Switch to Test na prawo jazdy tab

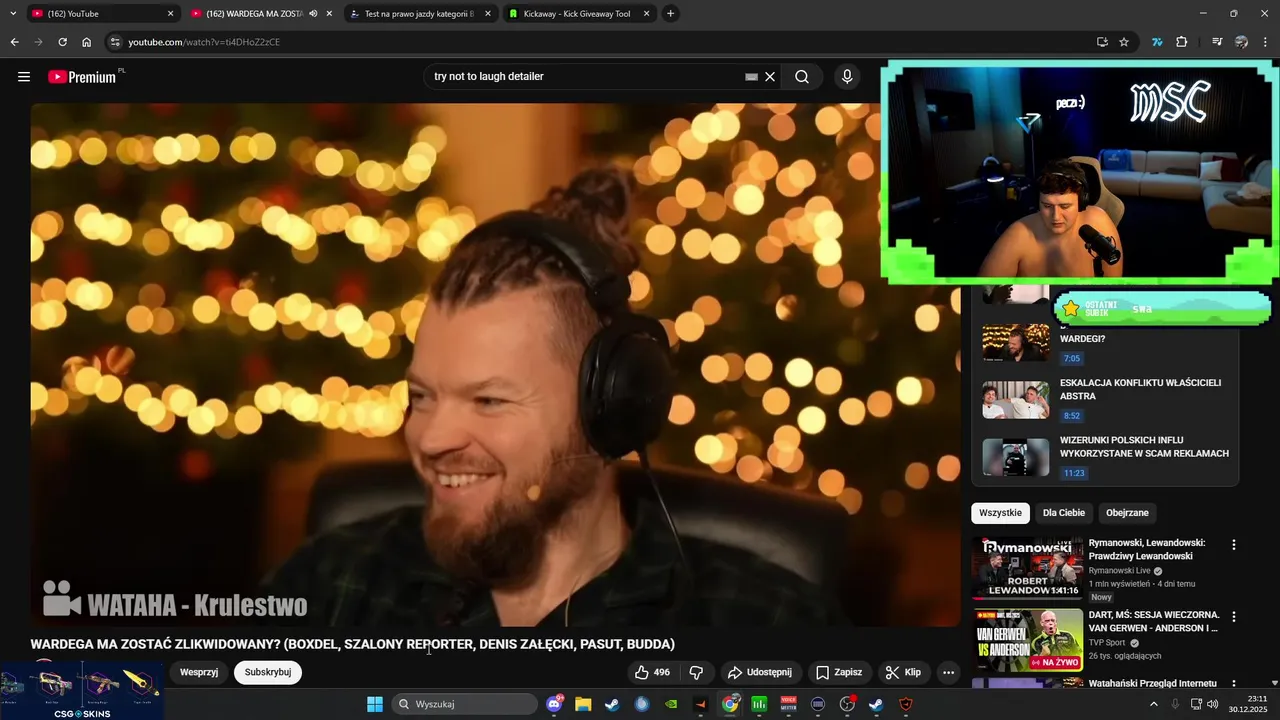tap(420, 14)
